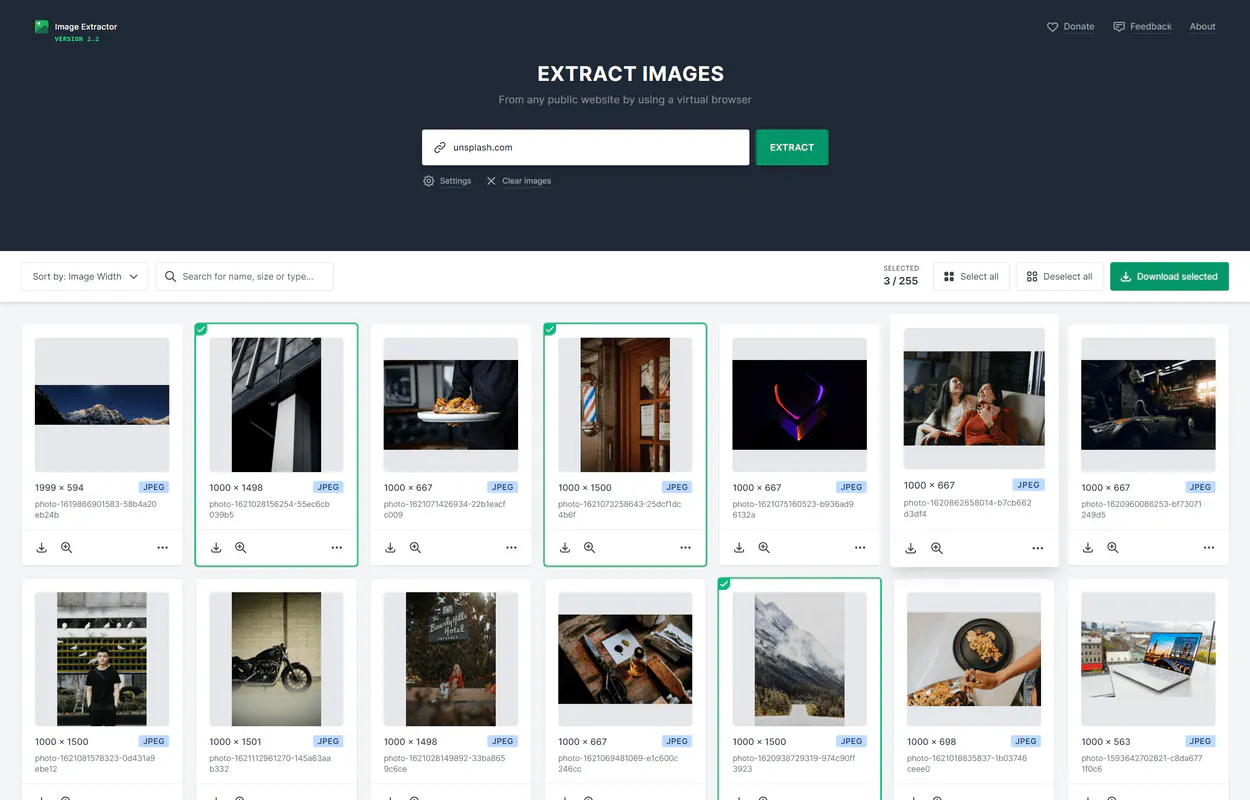Open the Feedback link

click(1142, 27)
